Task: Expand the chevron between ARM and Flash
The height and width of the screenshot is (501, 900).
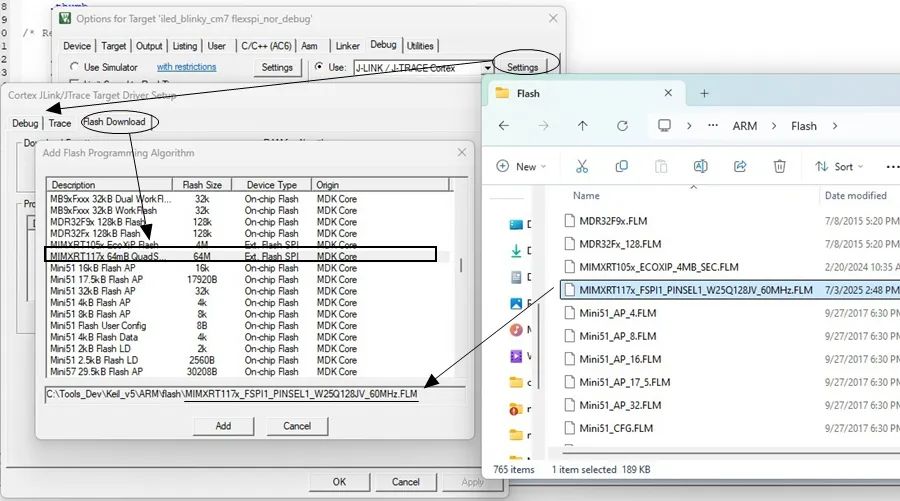Action: pos(774,126)
